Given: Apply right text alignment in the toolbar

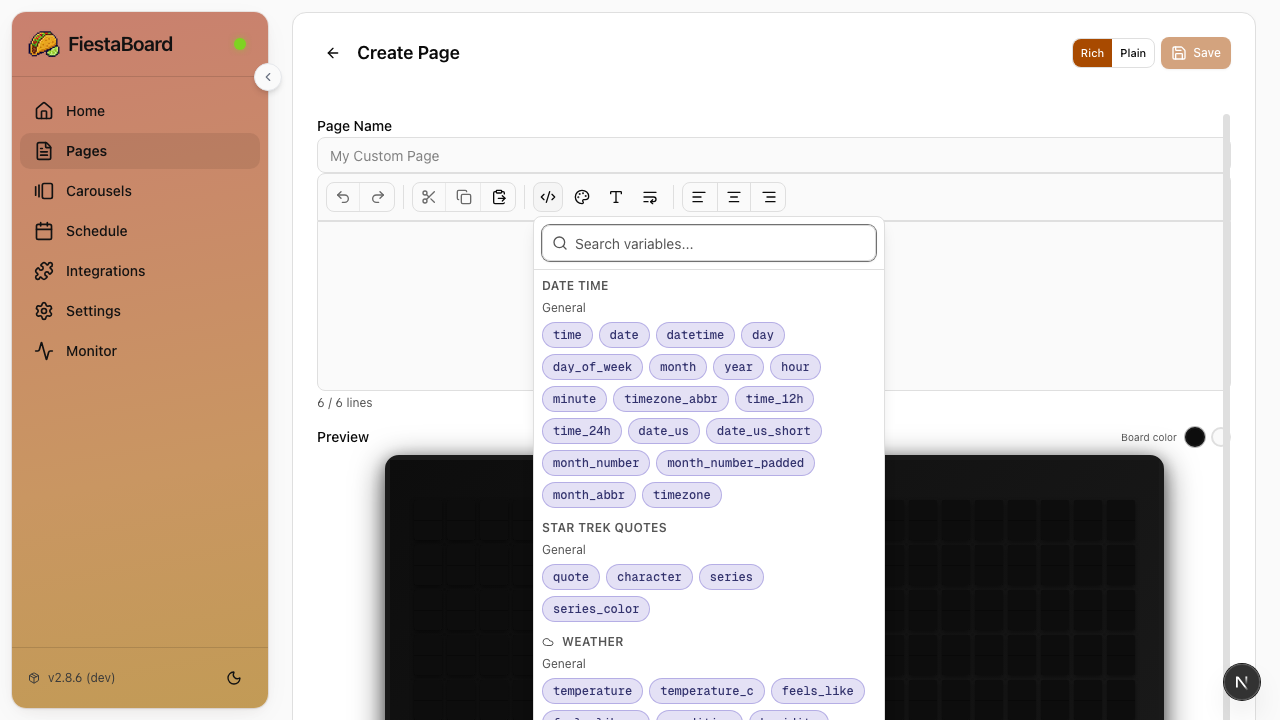Looking at the screenshot, I should click(x=768, y=197).
